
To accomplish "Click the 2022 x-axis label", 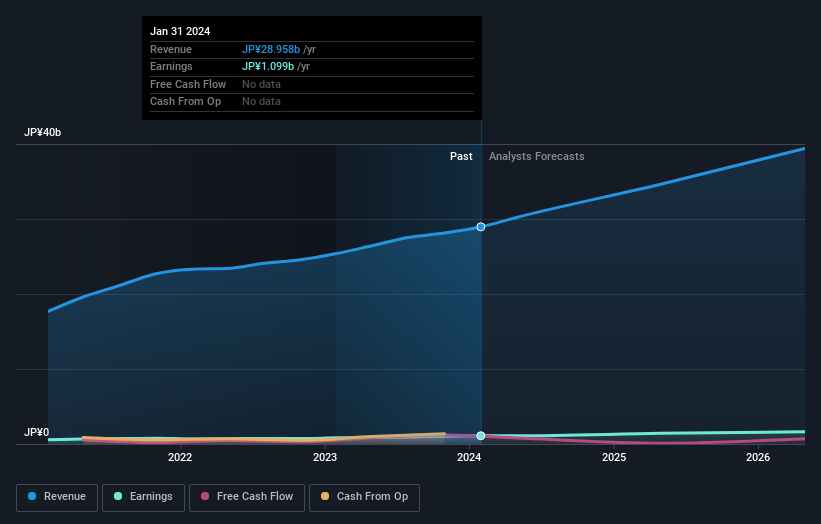I will point(180,458).
